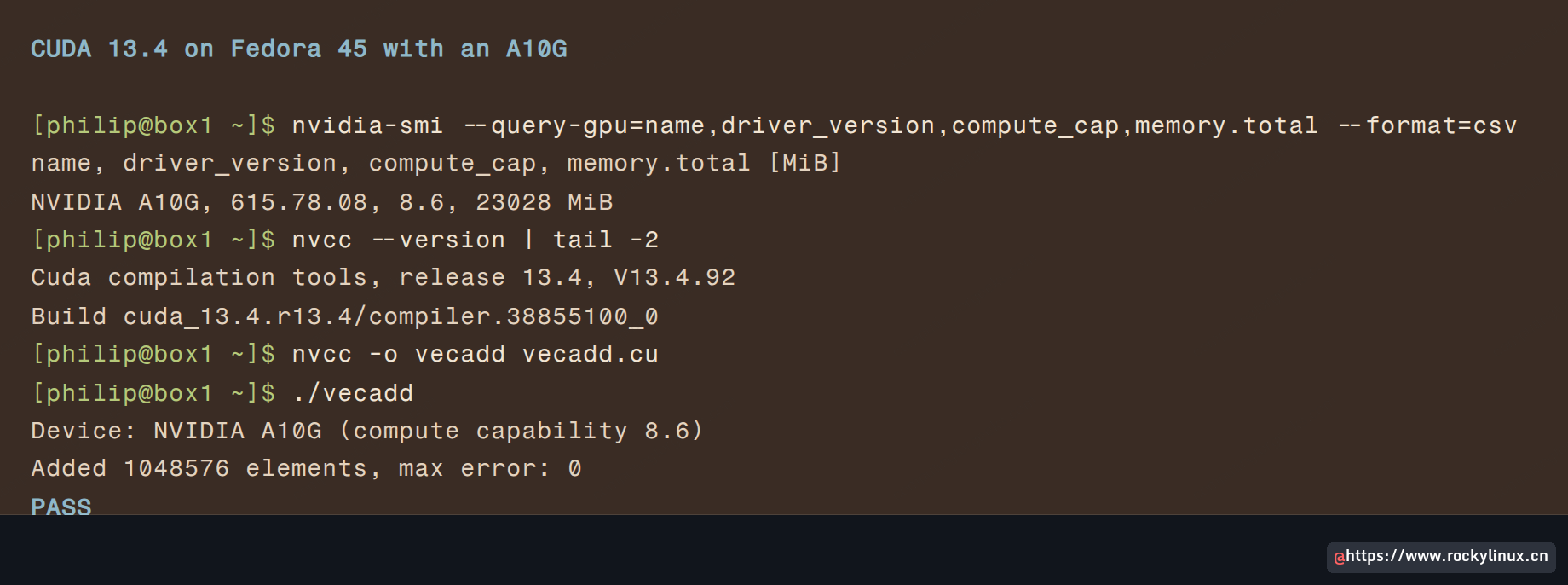Click the 'Cuda compilation tools' release line
This screenshot has height=585, width=1568.
pos(383,278)
